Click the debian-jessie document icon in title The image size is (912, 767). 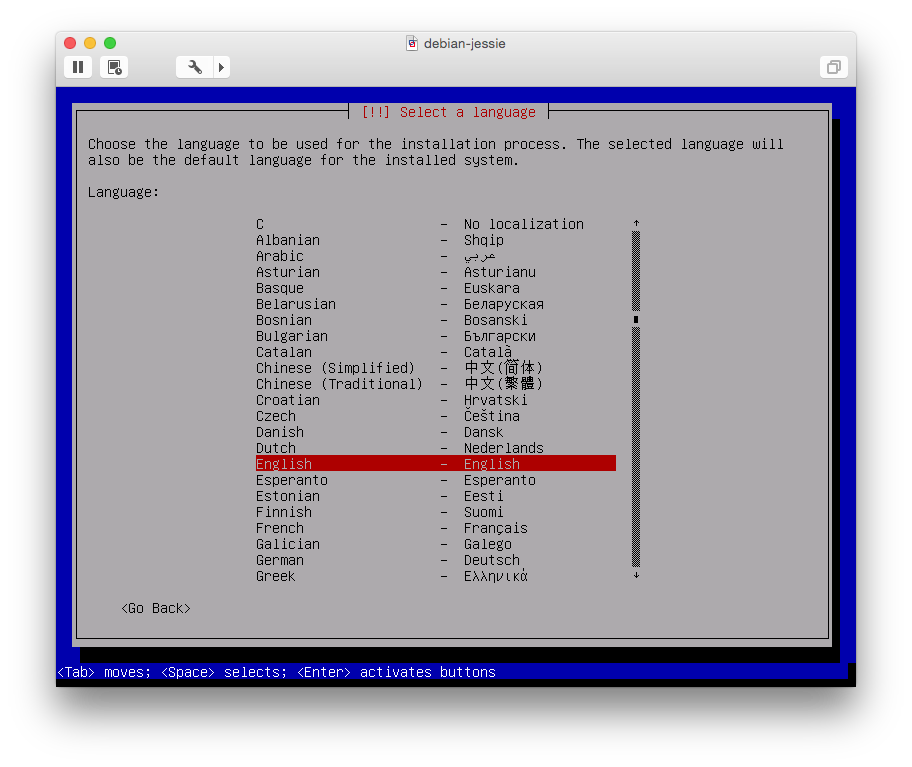tap(412, 44)
